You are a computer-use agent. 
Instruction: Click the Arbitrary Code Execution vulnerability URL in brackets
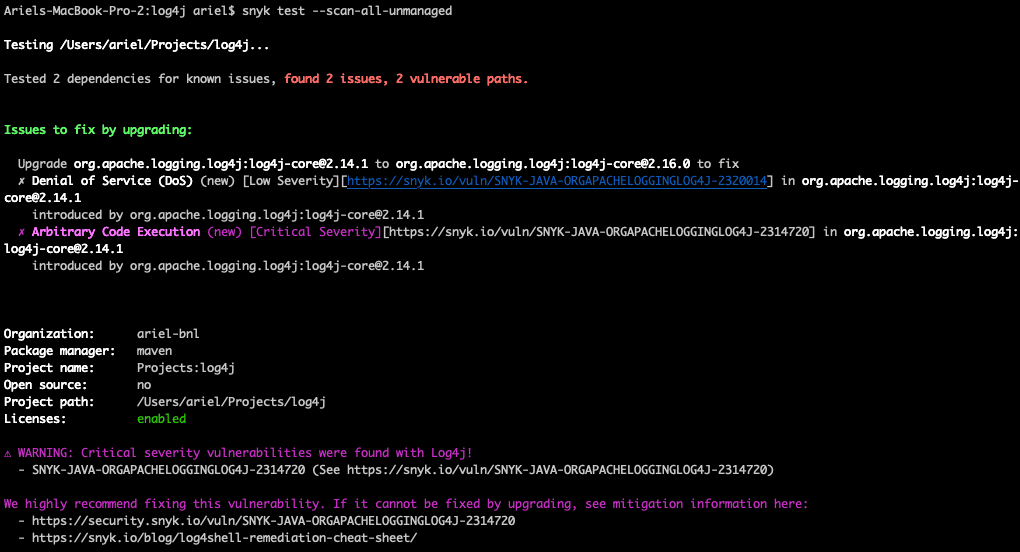pos(598,231)
